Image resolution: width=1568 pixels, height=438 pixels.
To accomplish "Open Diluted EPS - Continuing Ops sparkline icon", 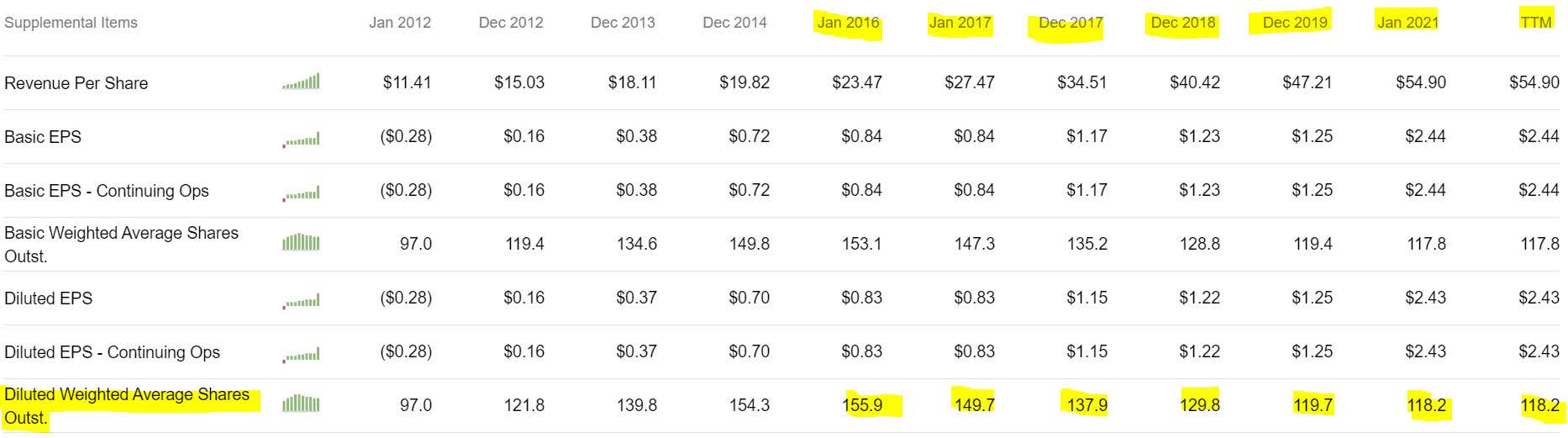I will [x=301, y=353].
